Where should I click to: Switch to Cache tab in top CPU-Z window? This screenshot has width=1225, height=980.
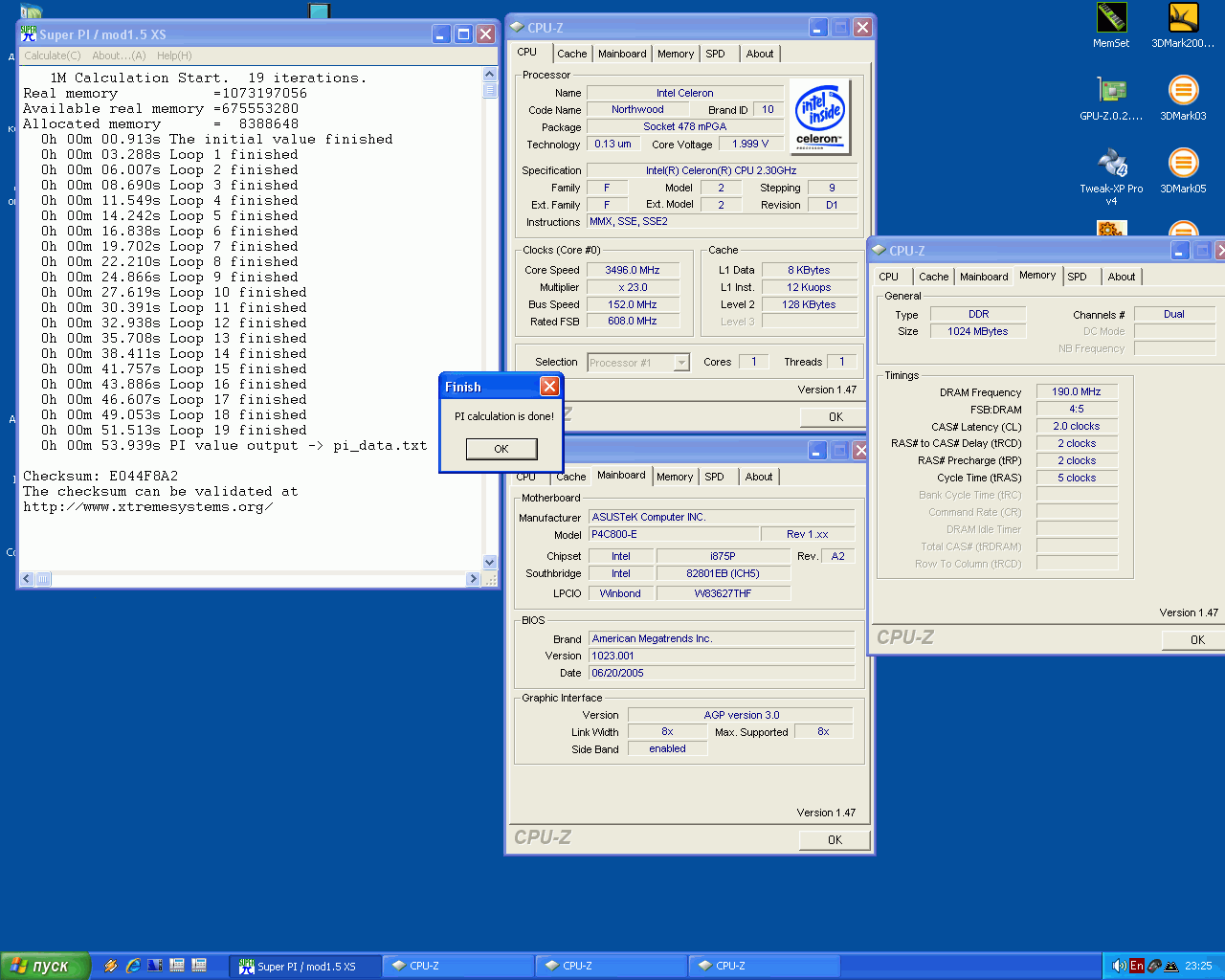pyautogui.click(x=572, y=54)
